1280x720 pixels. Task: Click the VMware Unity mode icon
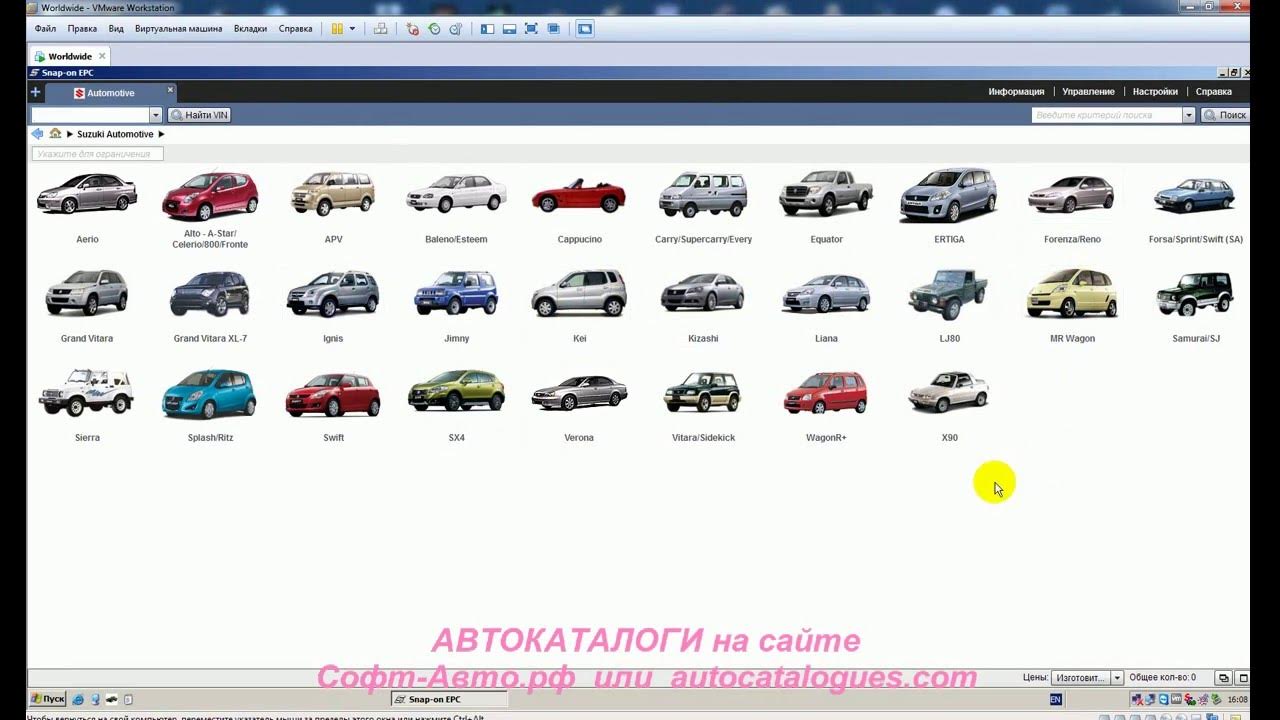553,29
